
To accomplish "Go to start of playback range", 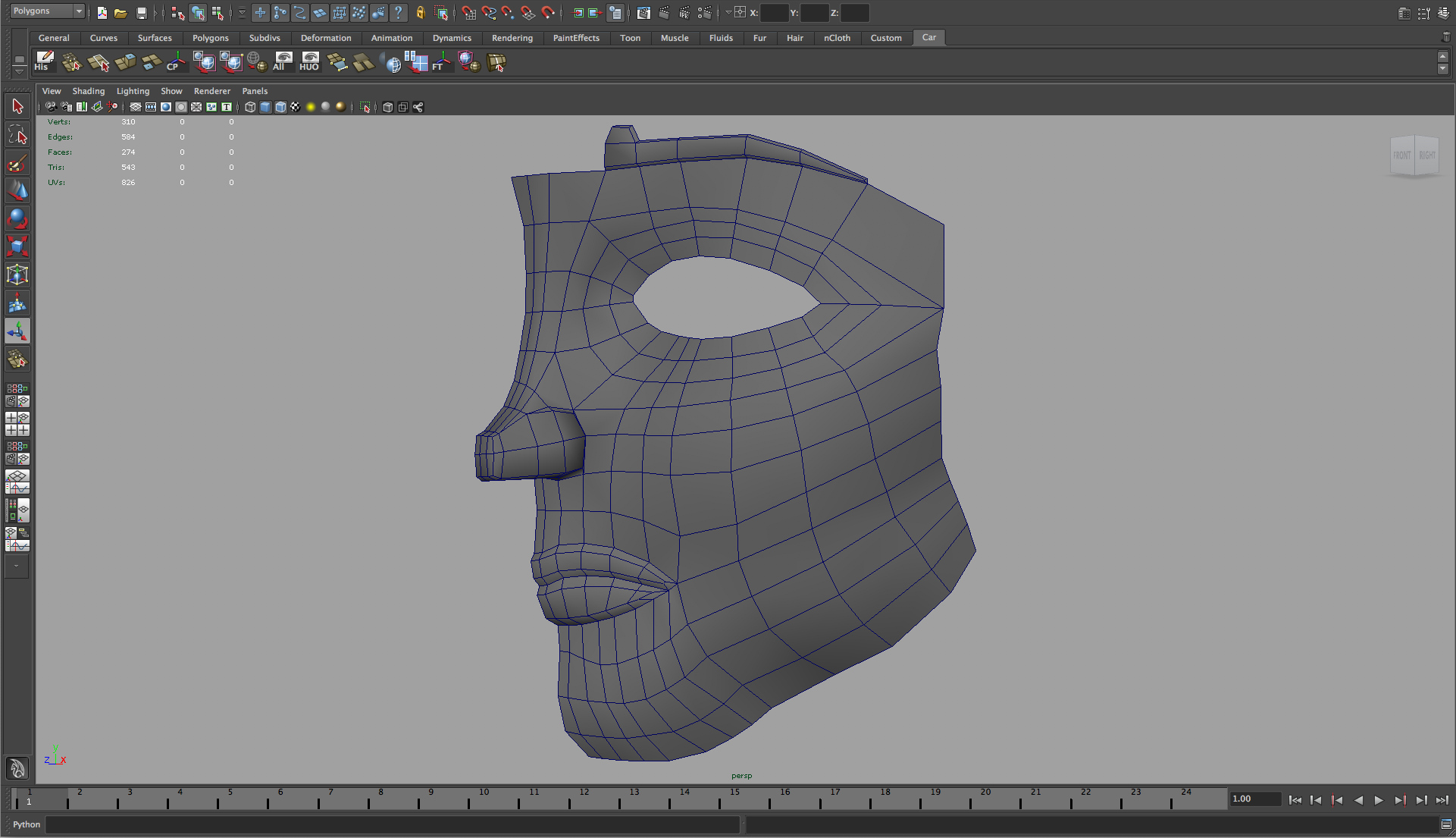I will (1295, 800).
